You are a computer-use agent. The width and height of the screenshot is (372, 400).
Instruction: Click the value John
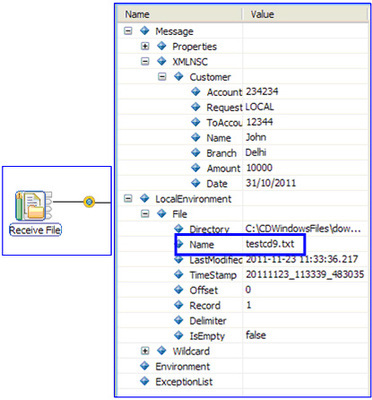(256, 137)
